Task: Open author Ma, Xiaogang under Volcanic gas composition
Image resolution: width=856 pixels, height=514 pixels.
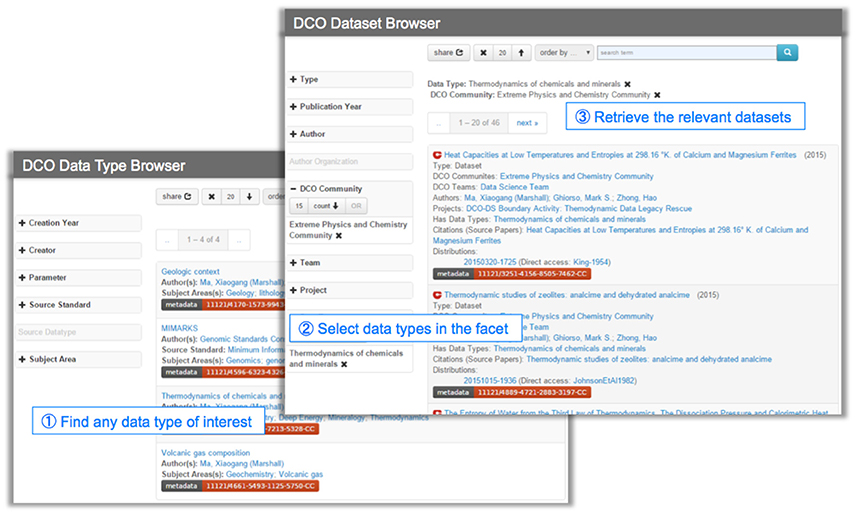Action: tap(242, 463)
